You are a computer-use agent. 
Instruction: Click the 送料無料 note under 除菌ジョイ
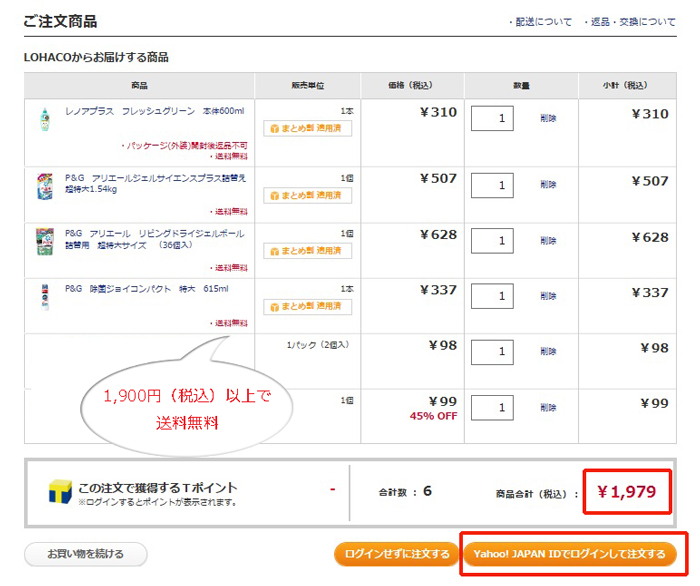point(229,323)
